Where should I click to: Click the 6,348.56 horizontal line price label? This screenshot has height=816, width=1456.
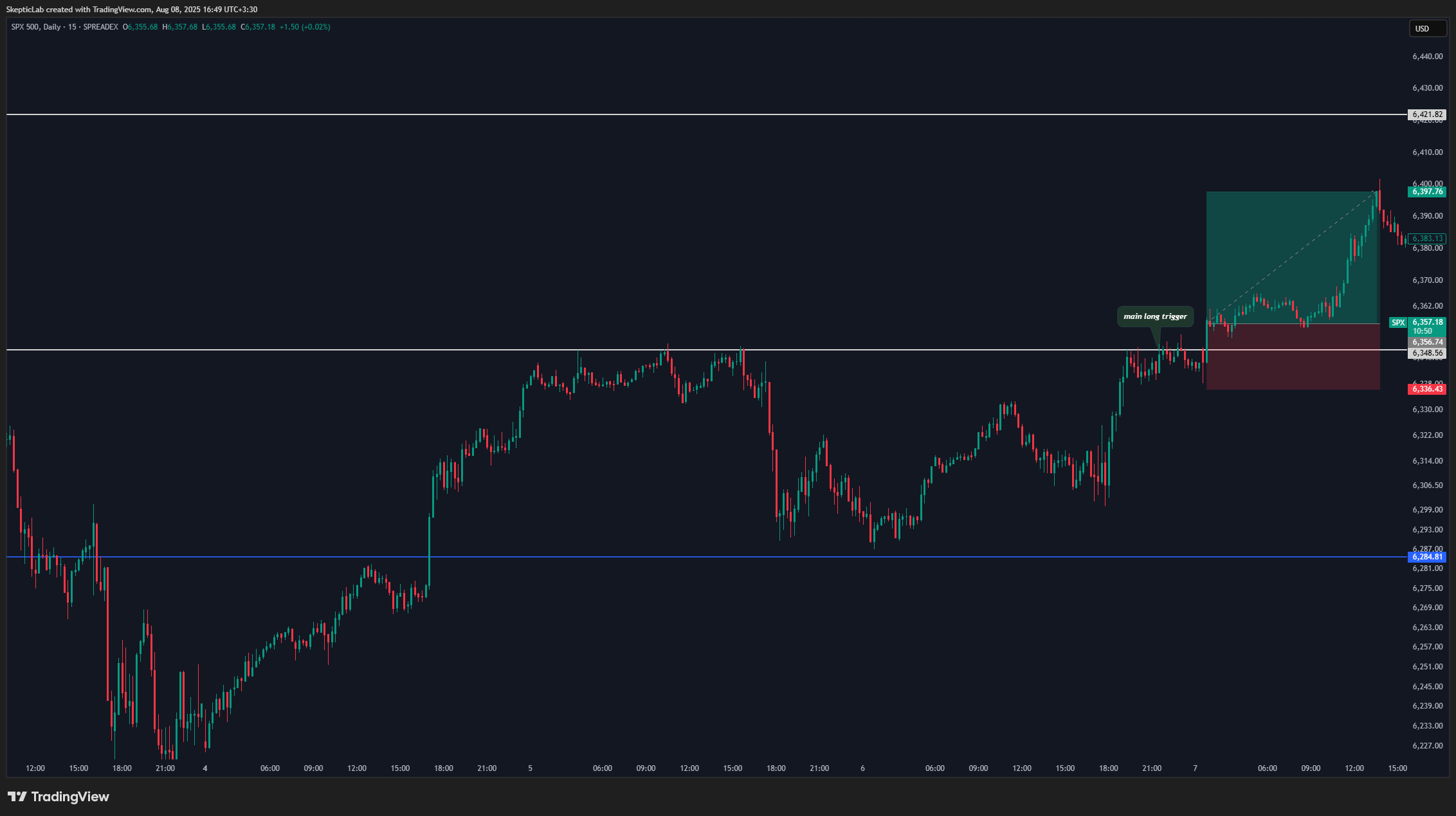(x=1427, y=353)
